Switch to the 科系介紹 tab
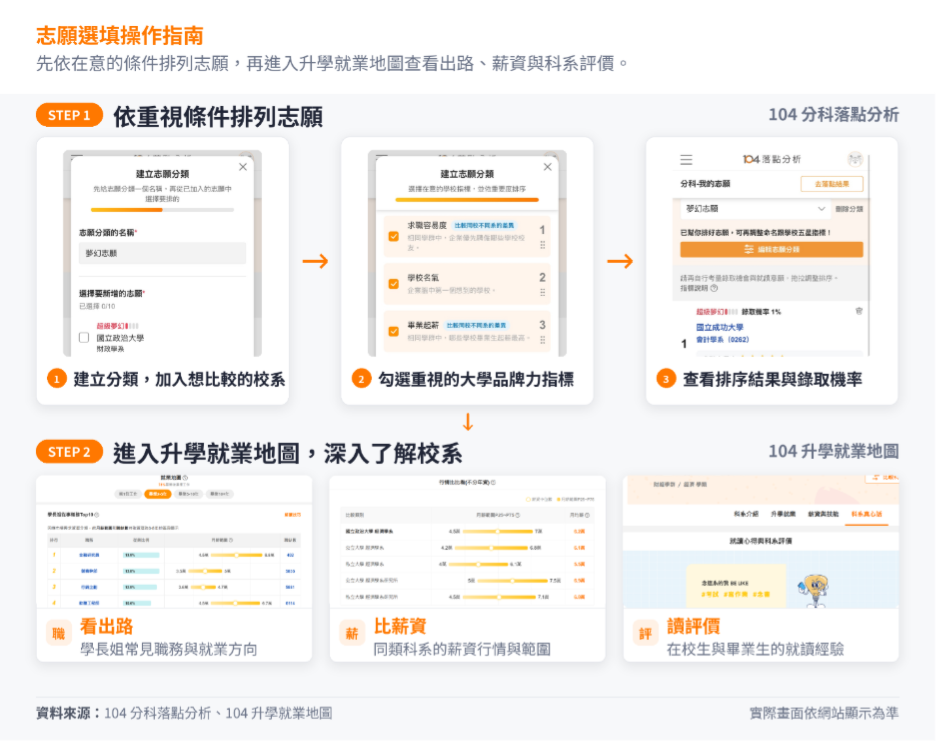The height and width of the screenshot is (741, 936). [746, 514]
